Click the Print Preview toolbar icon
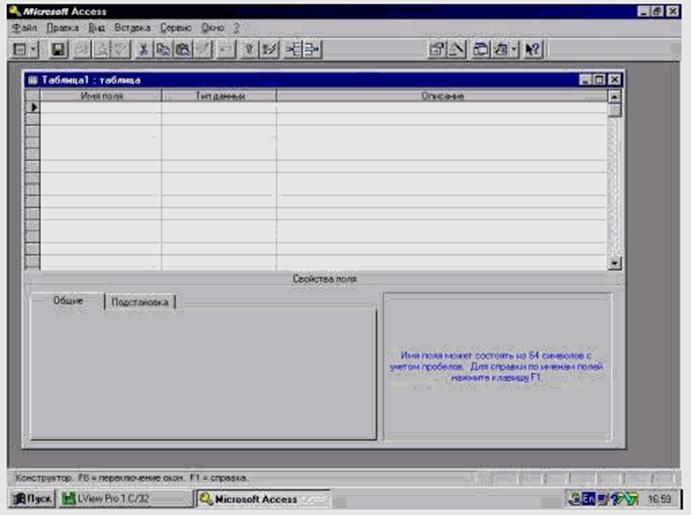 point(101,49)
